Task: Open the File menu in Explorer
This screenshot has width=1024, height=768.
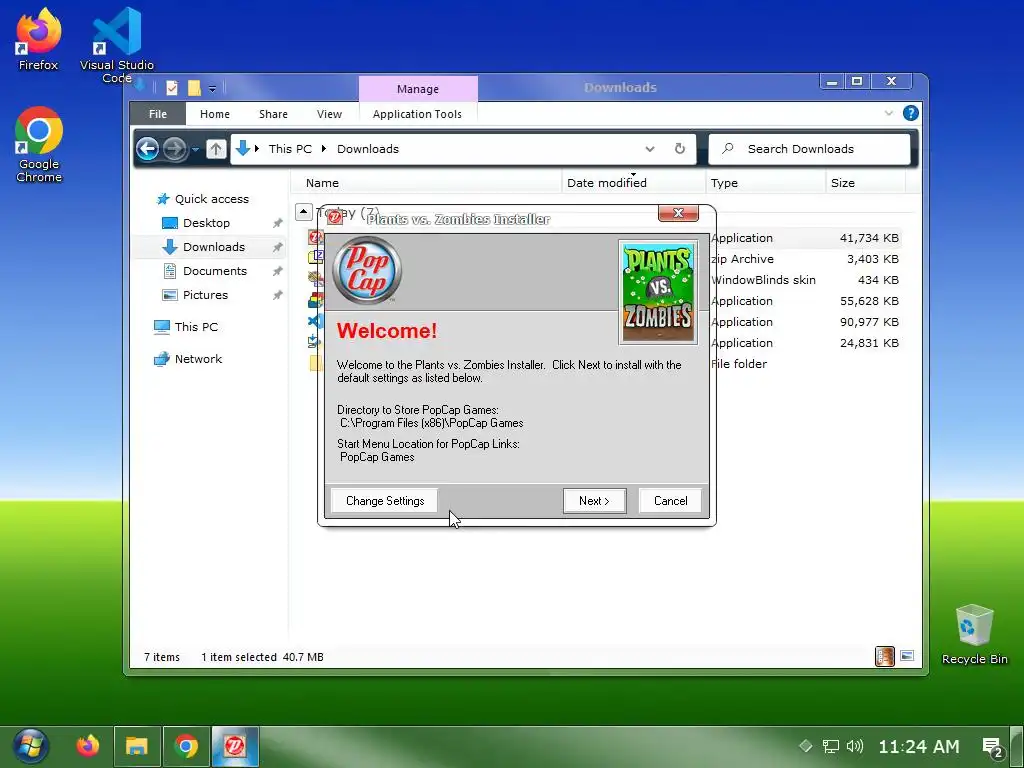Action: 157,114
